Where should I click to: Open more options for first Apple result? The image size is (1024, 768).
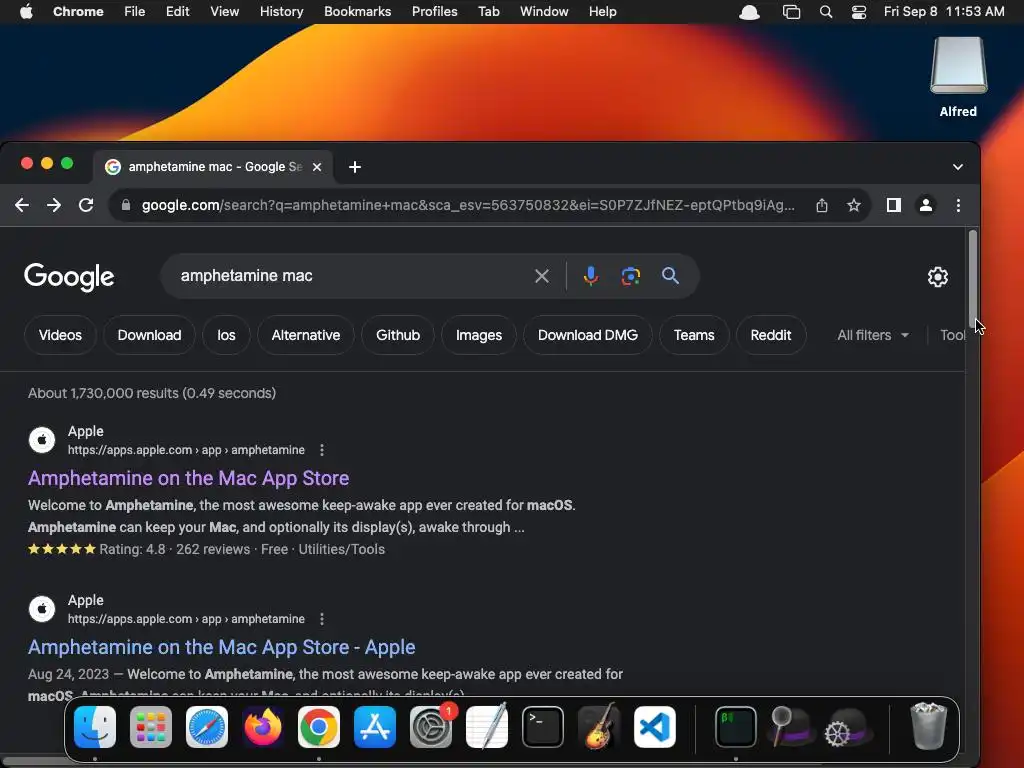coord(321,450)
